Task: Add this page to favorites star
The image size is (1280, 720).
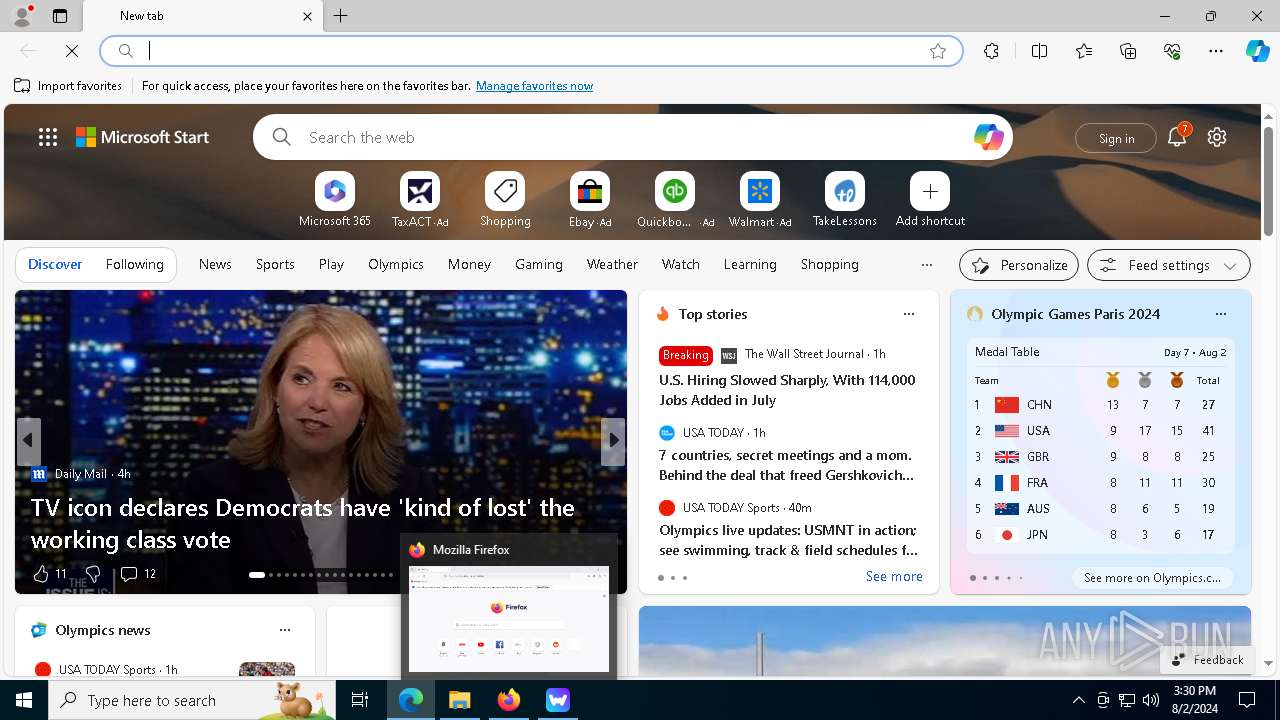Action: point(938,51)
